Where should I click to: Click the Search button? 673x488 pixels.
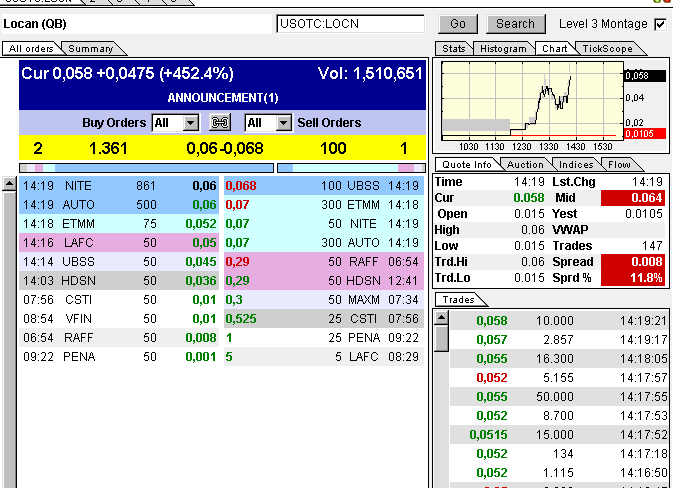[515, 24]
